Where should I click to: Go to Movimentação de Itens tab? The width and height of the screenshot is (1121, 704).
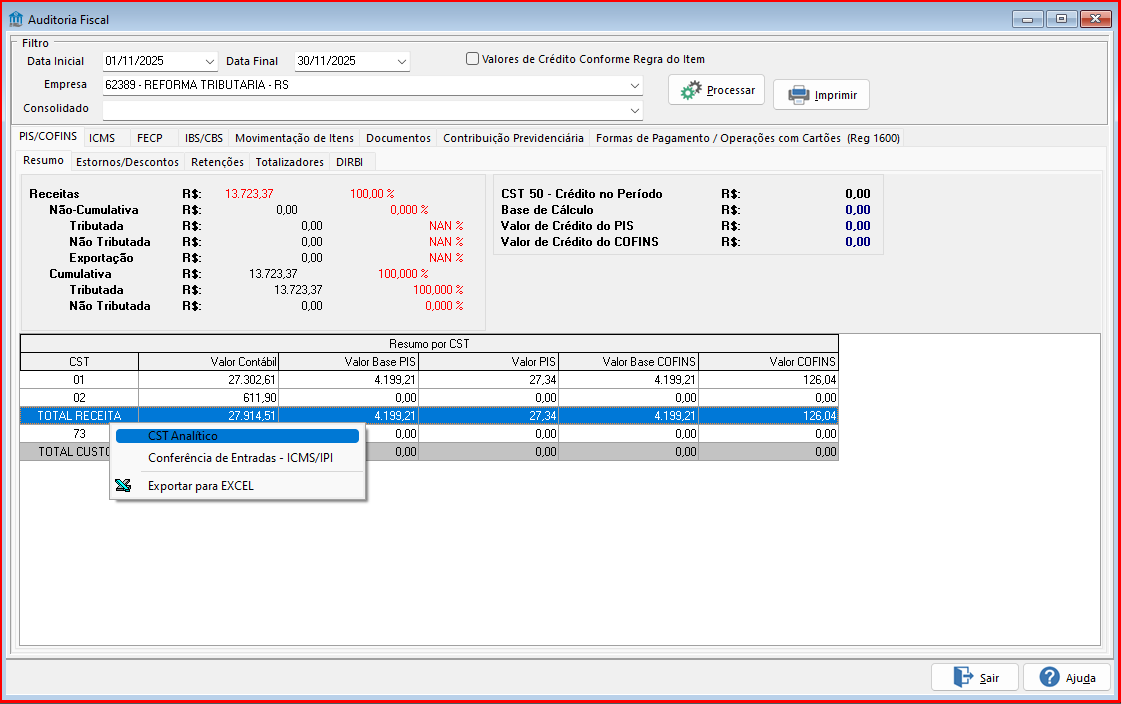coord(295,138)
